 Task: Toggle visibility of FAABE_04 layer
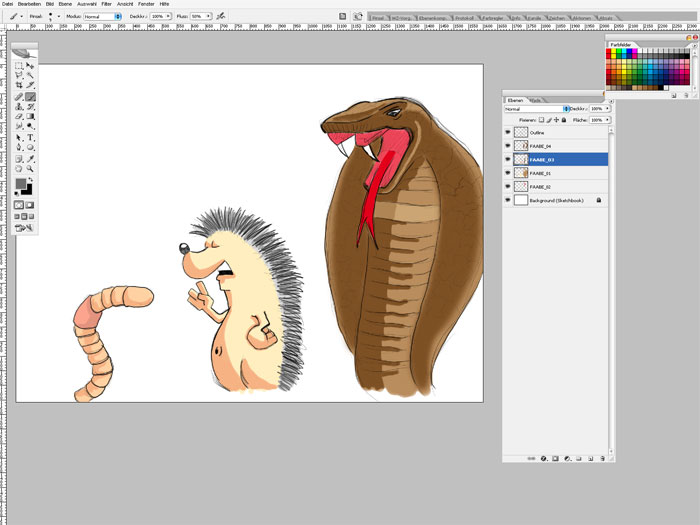508,145
